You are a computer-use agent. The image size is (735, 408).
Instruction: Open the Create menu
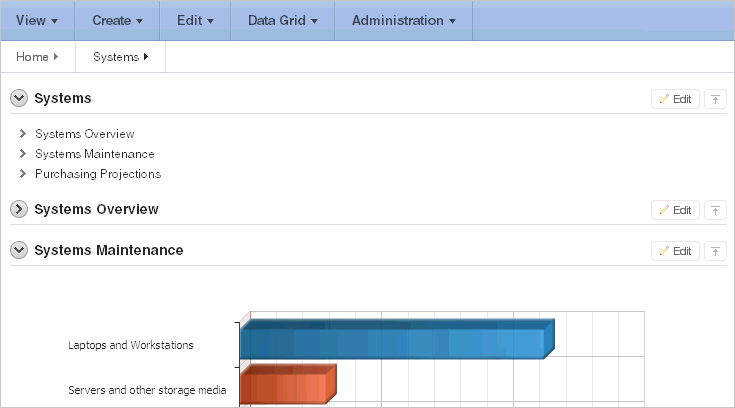[117, 21]
